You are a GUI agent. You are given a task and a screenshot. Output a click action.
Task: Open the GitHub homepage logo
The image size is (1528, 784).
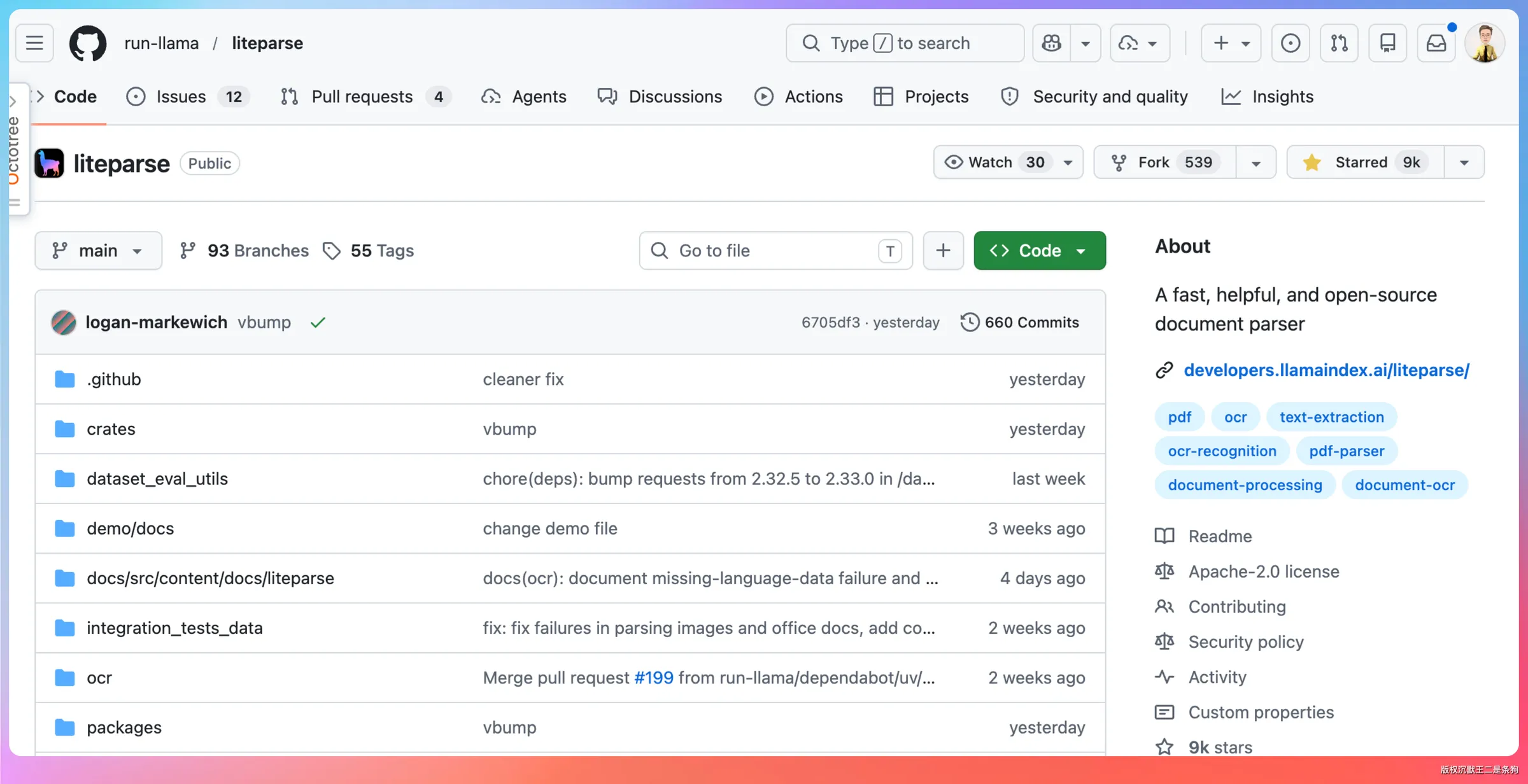point(87,43)
